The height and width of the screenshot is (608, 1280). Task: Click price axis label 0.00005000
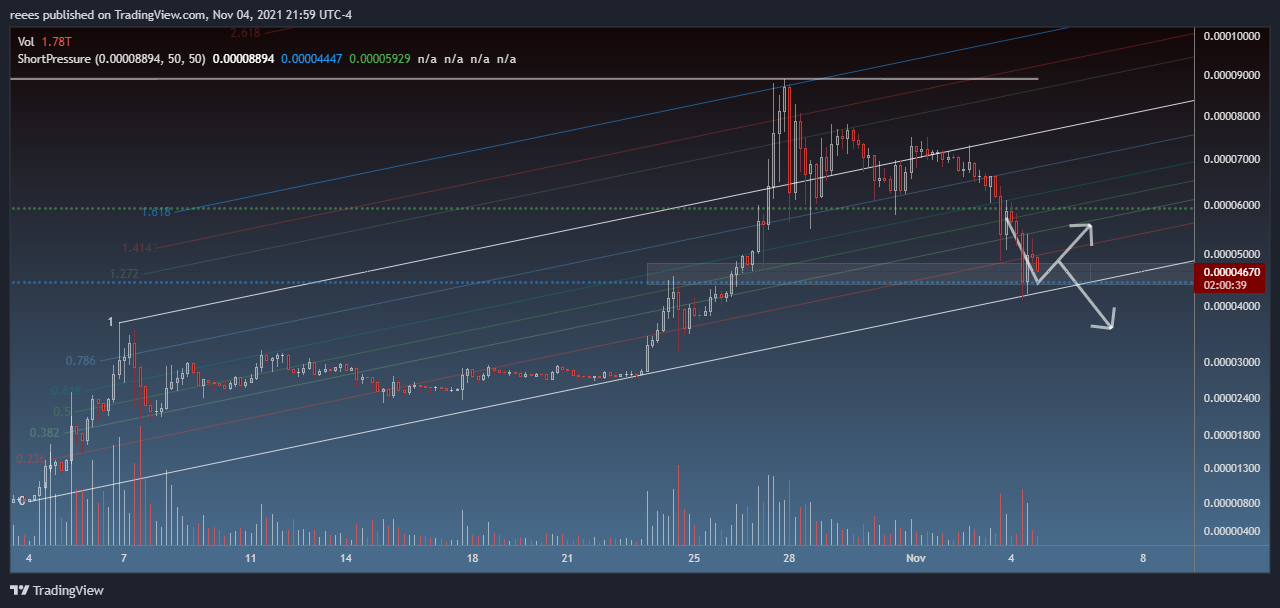[1232, 255]
